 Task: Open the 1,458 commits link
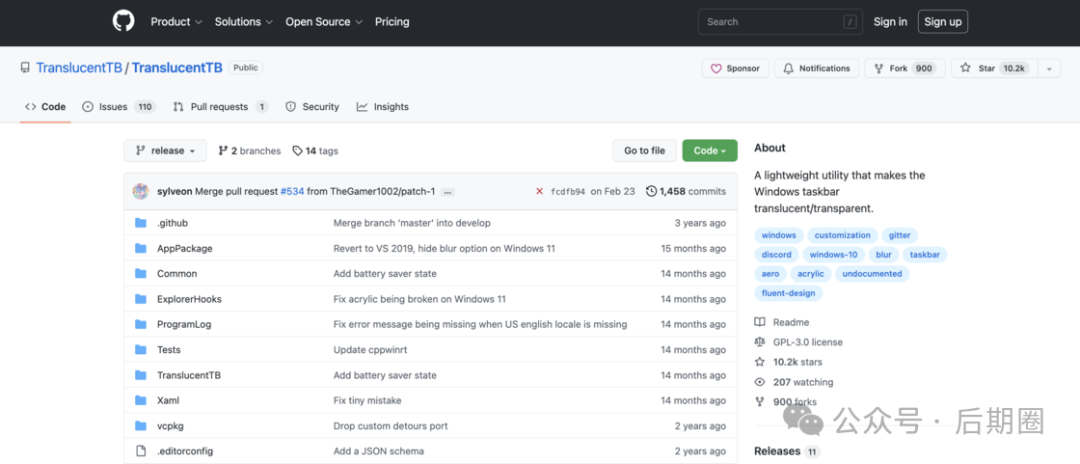[685, 191]
